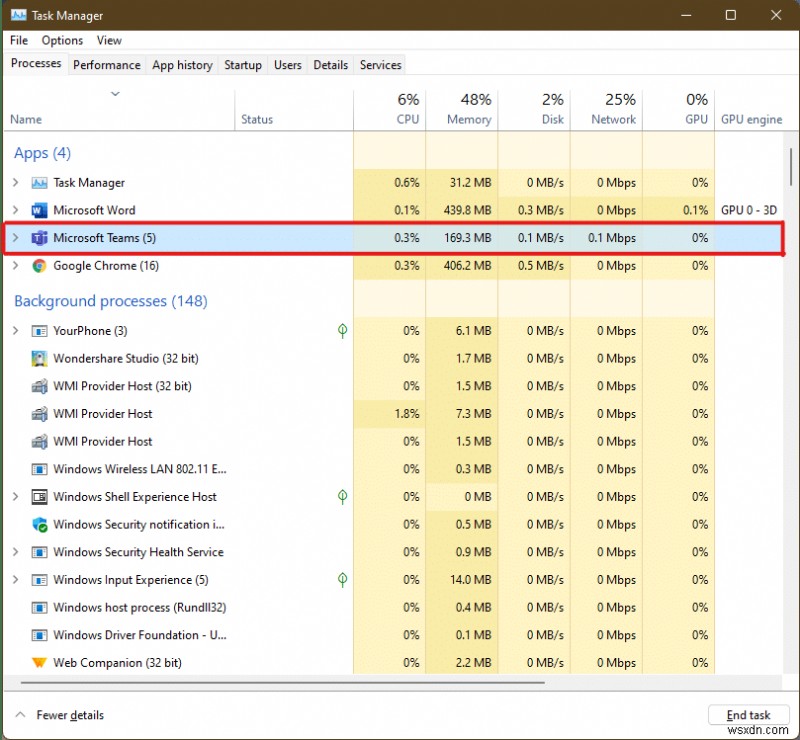800x740 pixels.
Task: Click the eco leaf icon beside Windows Input Experience
Action: (x=342, y=579)
